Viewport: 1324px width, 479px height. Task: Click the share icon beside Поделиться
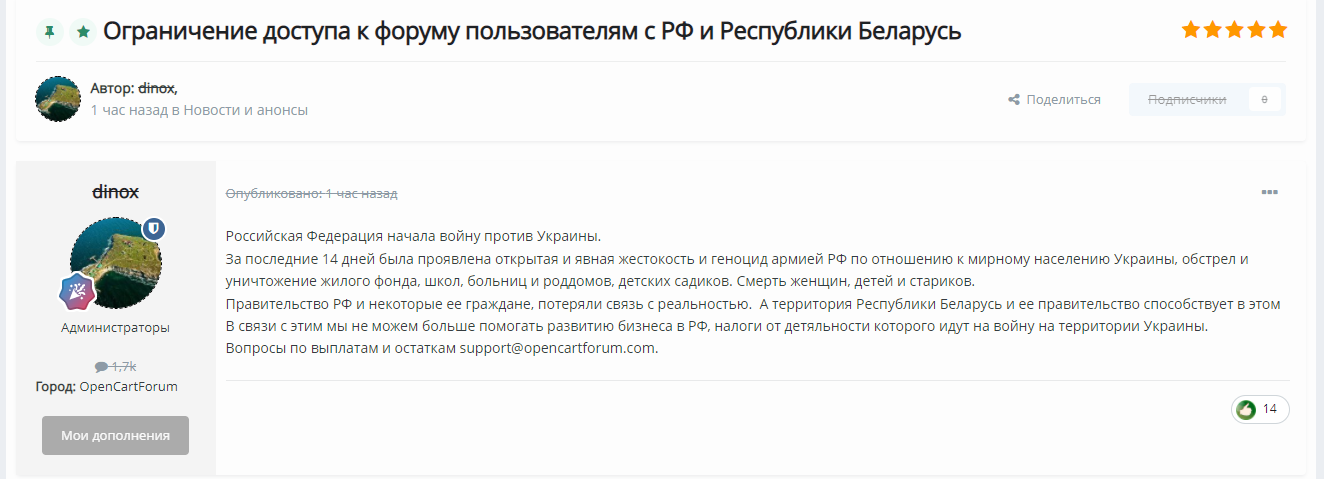(x=1014, y=100)
